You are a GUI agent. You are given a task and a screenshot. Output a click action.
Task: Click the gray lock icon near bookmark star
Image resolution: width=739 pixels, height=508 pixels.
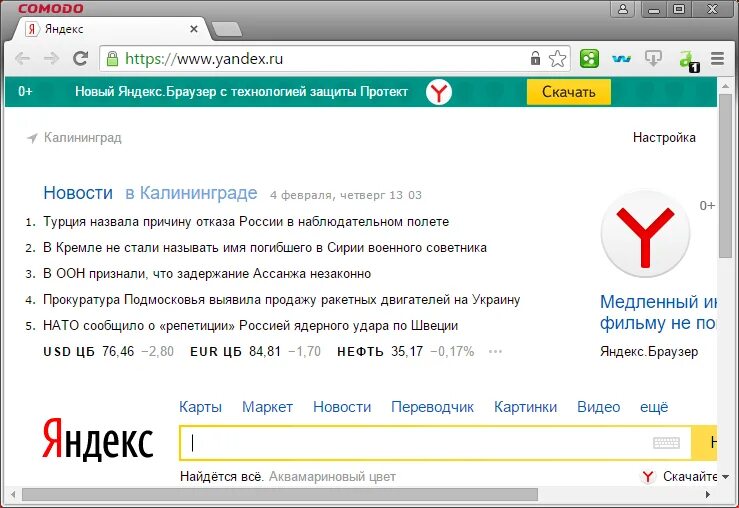click(x=535, y=58)
